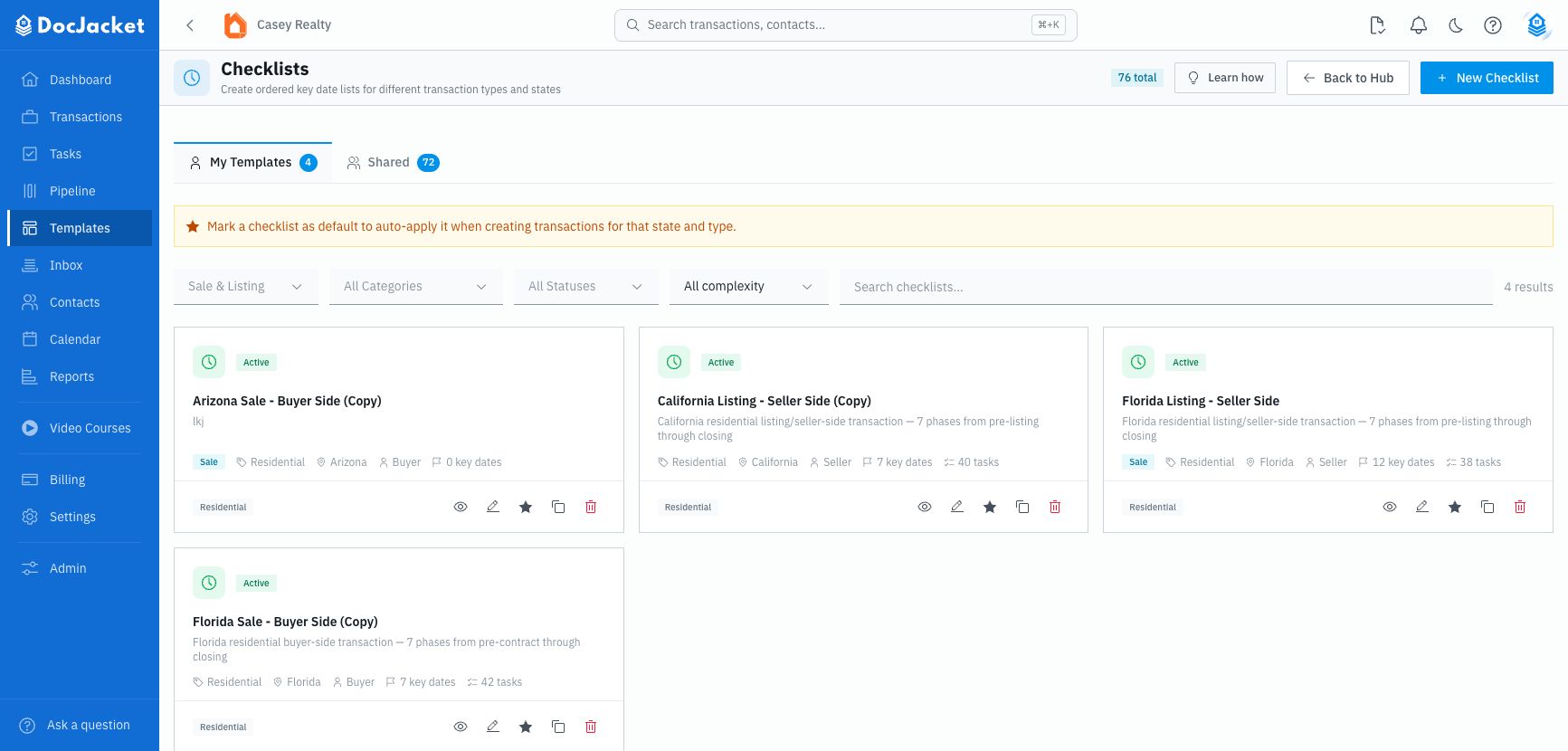The image size is (1568, 751).
Task: Click the Checklists clock header icon
Action: tap(192, 78)
